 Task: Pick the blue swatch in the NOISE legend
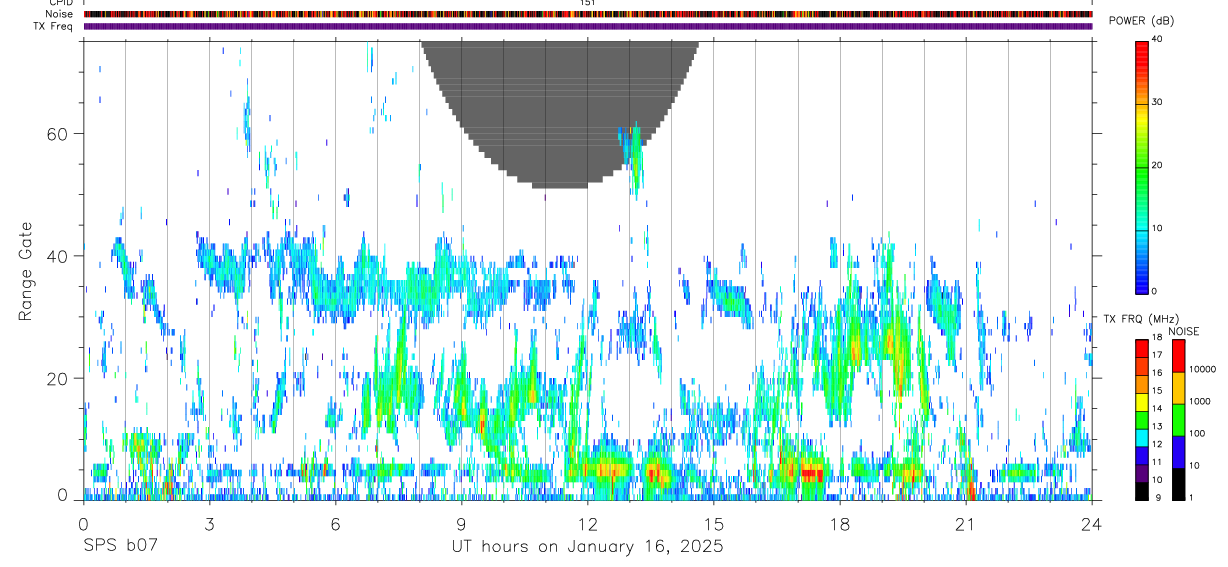[x=1179, y=451]
